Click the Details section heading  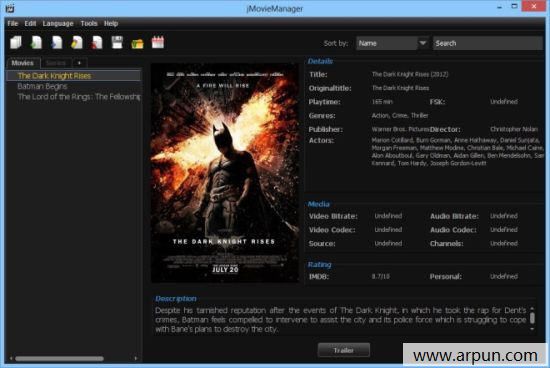click(320, 61)
